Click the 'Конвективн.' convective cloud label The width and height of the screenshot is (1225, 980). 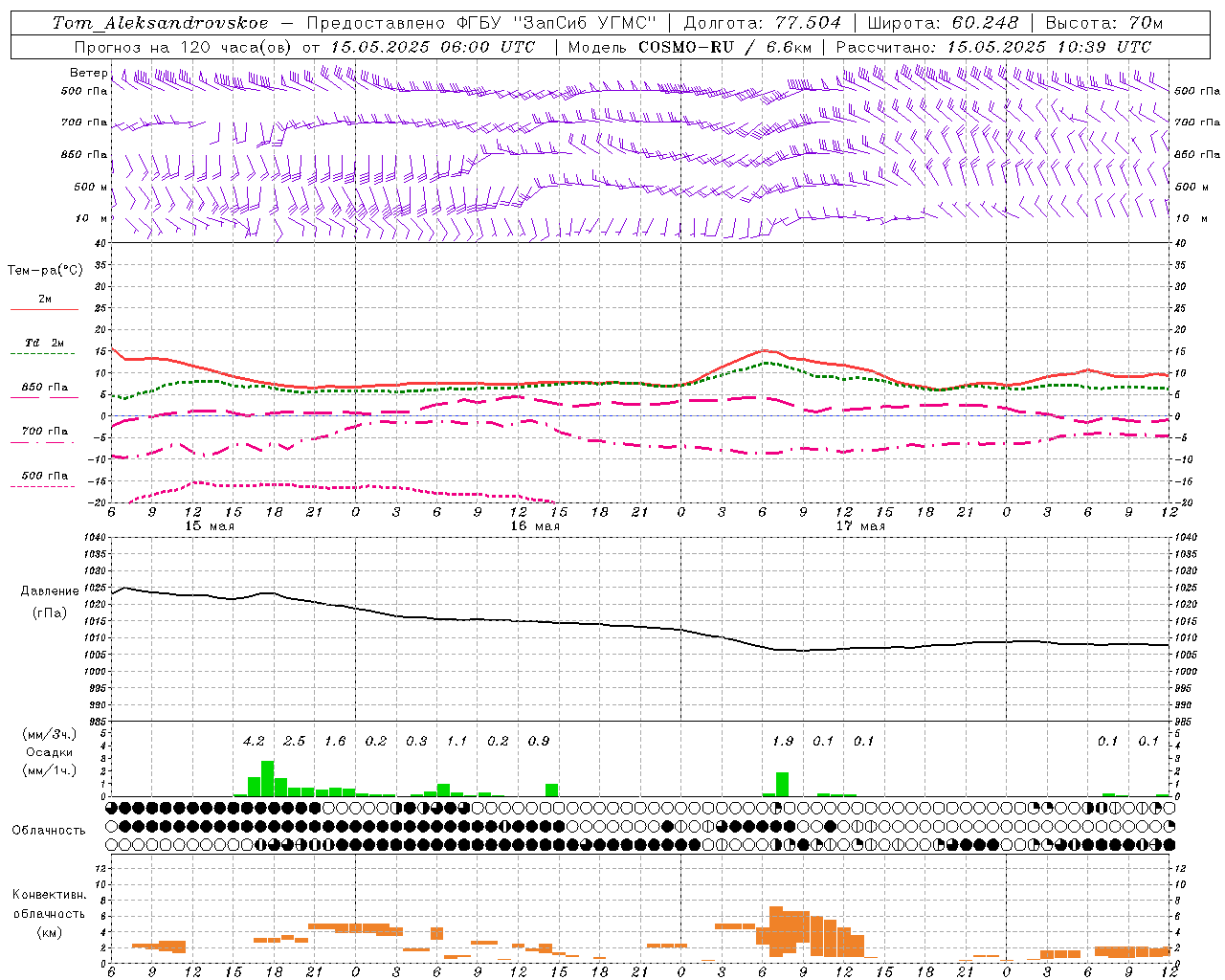pos(49,895)
